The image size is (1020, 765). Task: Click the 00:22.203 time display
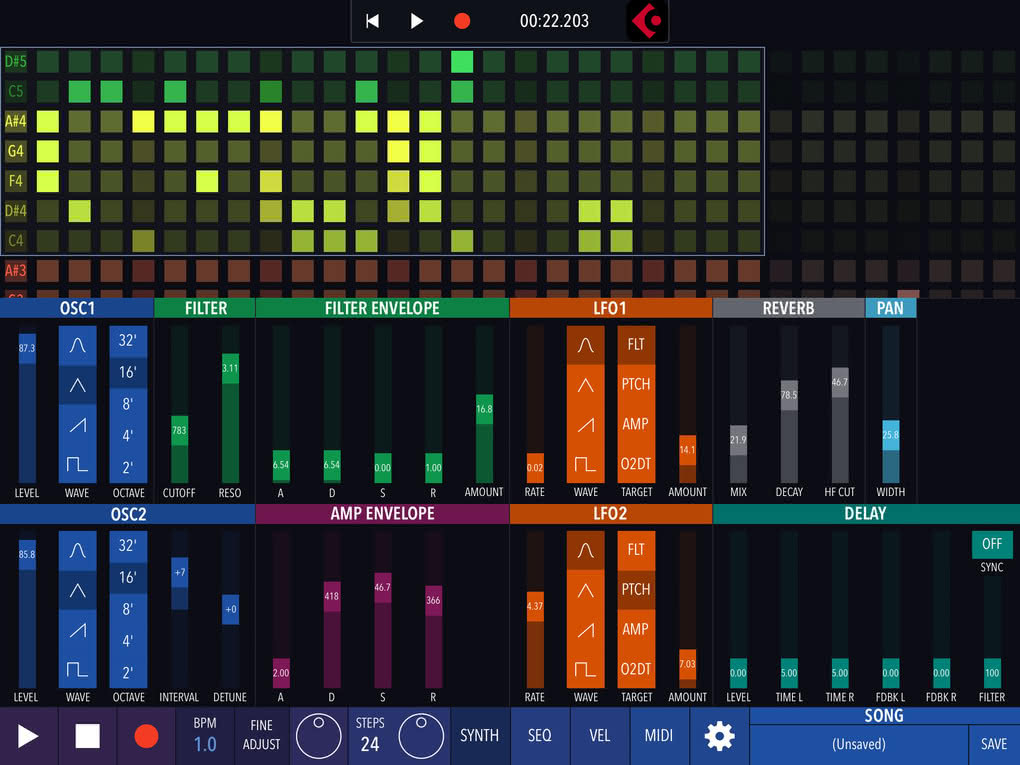[554, 21]
